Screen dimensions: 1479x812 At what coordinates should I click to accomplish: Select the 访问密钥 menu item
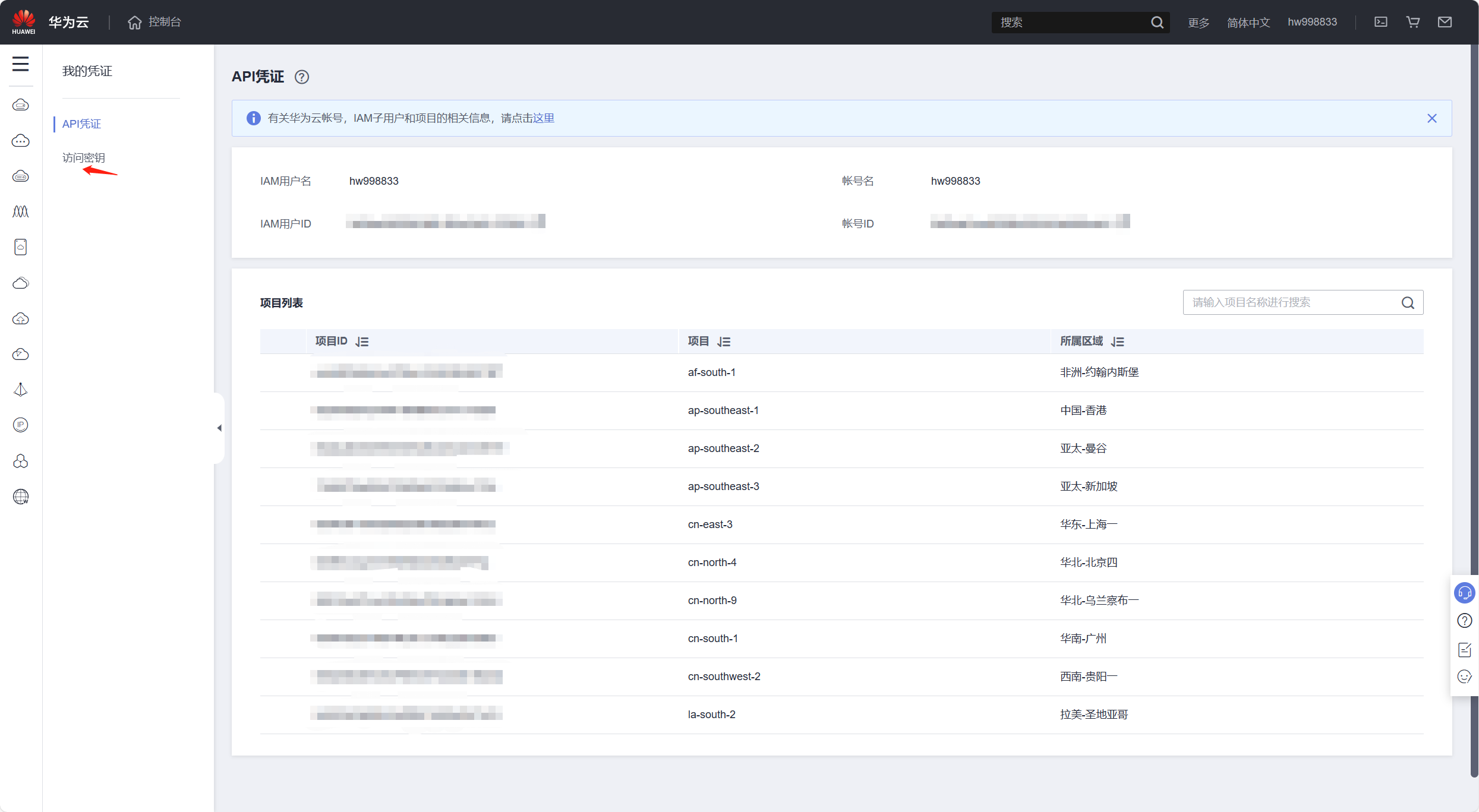[83, 157]
